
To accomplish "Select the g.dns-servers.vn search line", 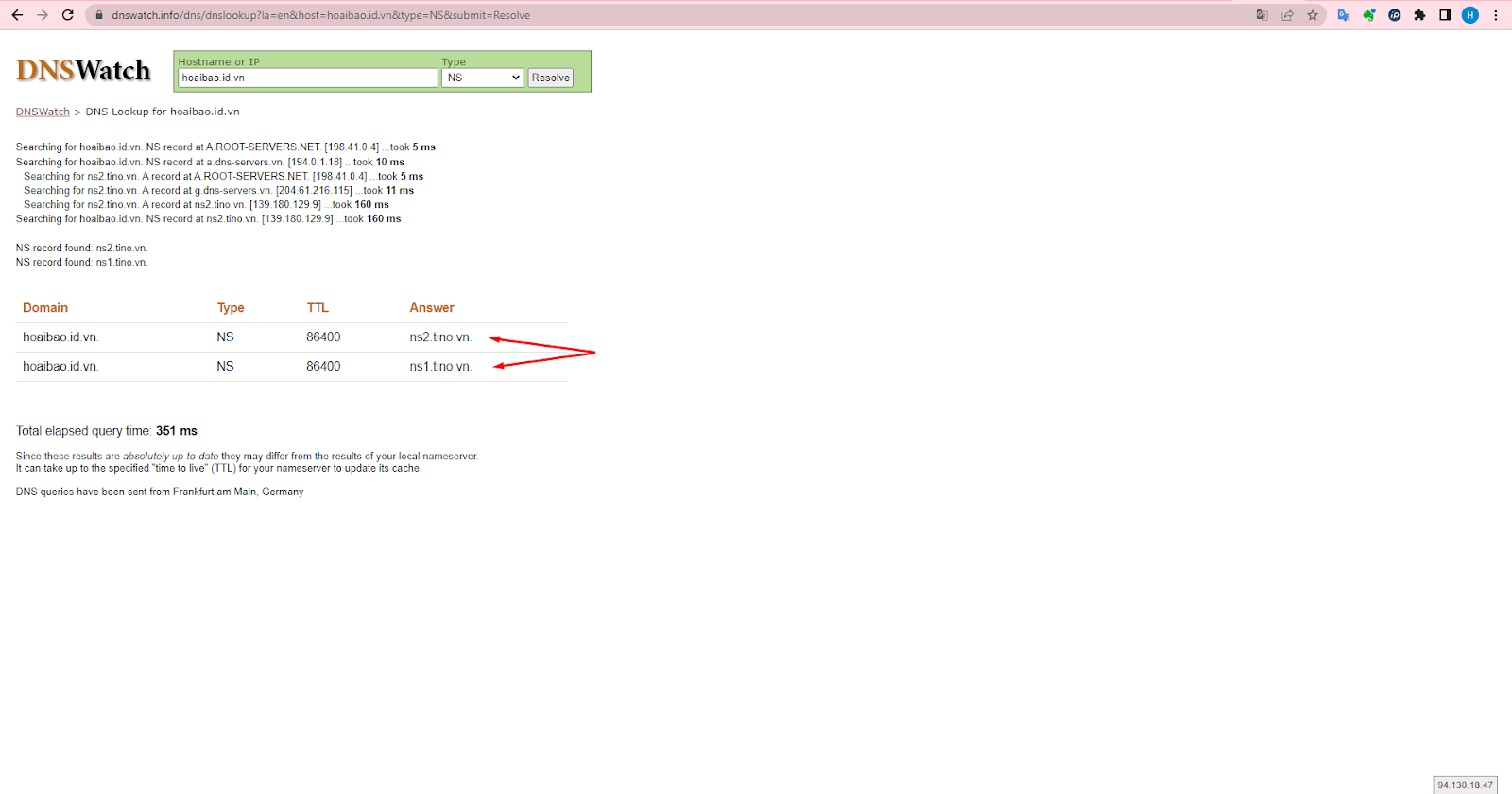I will (218, 191).
